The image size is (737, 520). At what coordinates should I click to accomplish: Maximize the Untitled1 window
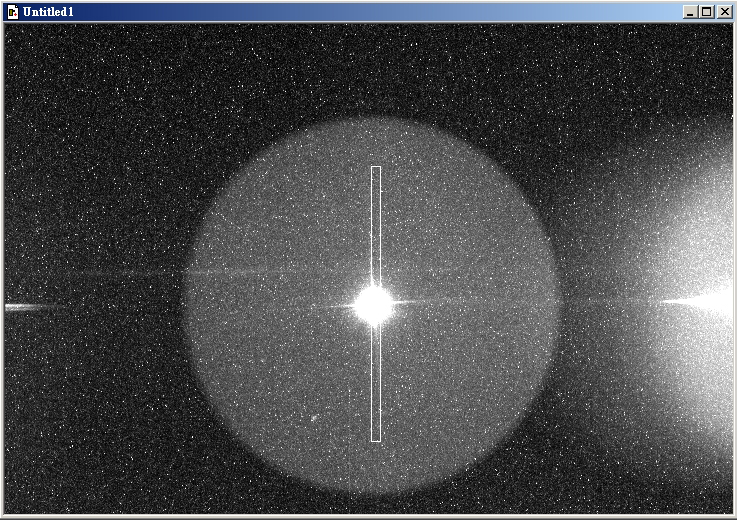click(706, 11)
